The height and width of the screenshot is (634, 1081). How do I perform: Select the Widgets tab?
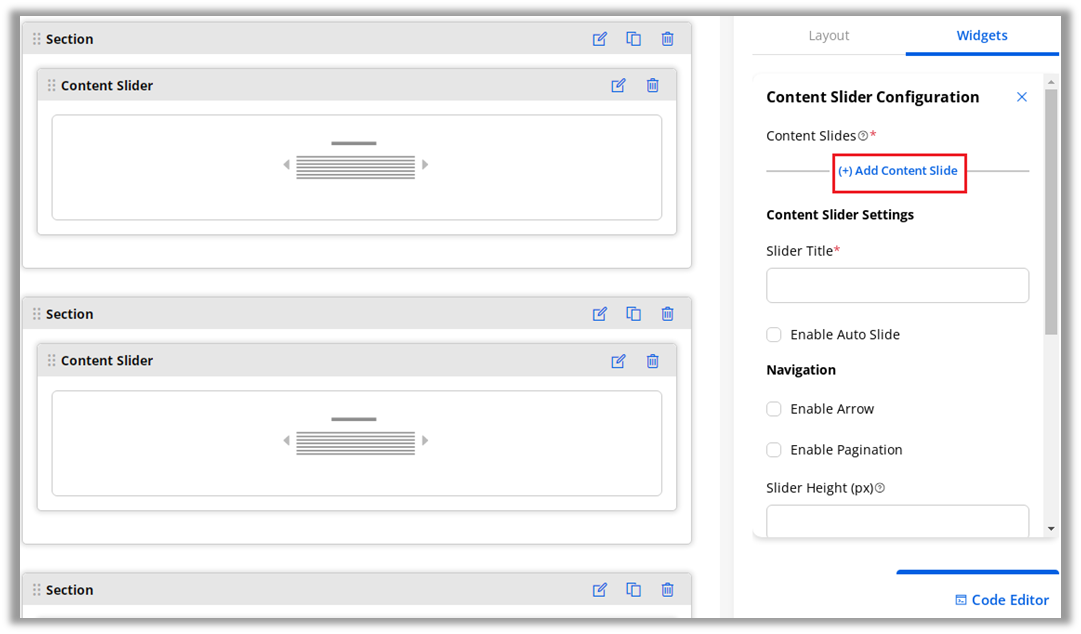click(982, 36)
